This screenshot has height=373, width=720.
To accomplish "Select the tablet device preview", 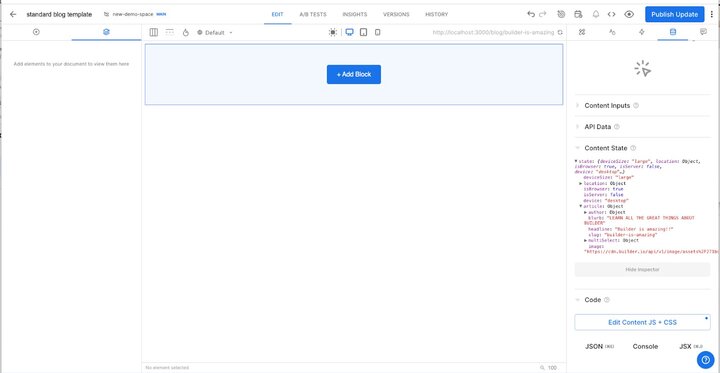I will tap(363, 32).
